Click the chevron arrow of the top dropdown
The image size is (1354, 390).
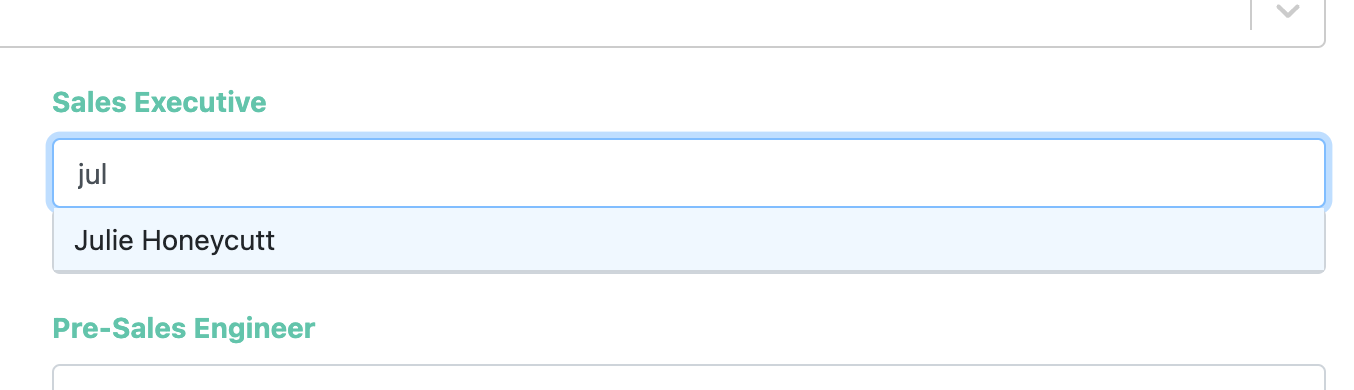pos(1288,12)
